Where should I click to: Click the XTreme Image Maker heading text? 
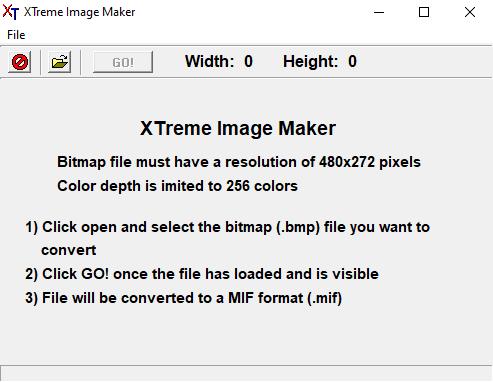pos(238,128)
